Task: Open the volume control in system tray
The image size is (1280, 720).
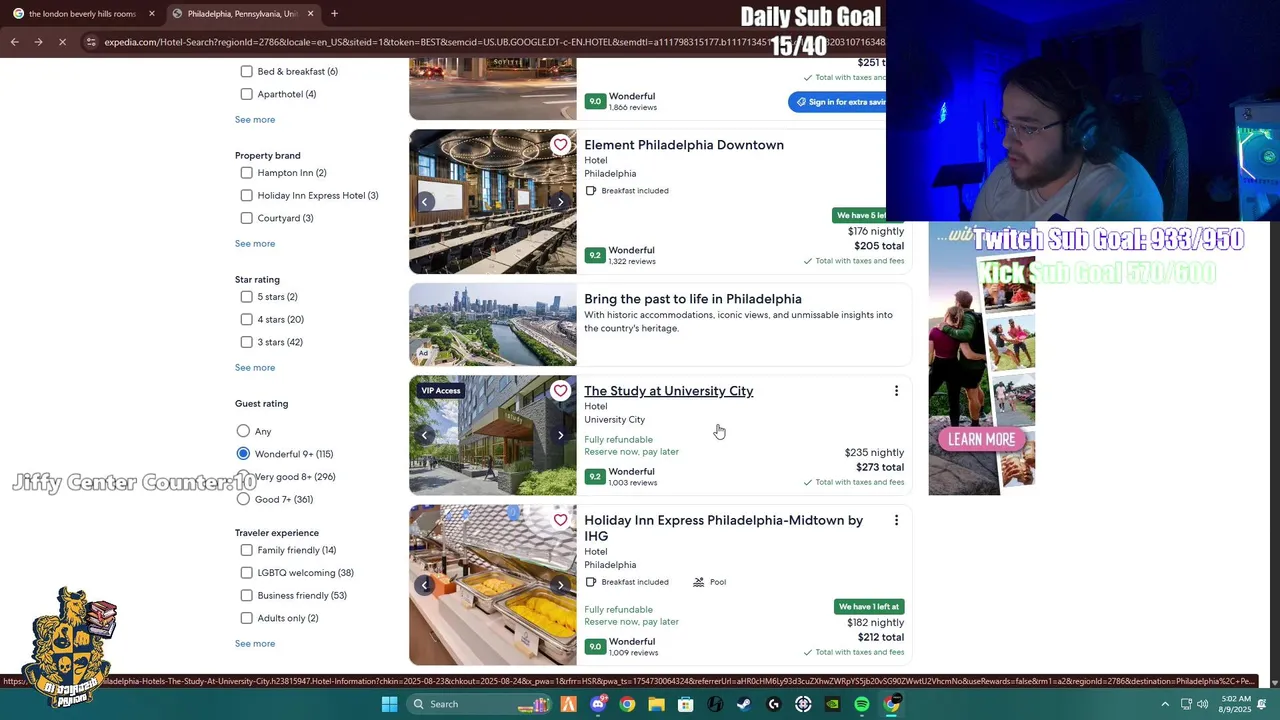Action: pyautogui.click(x=1202, y=704)
